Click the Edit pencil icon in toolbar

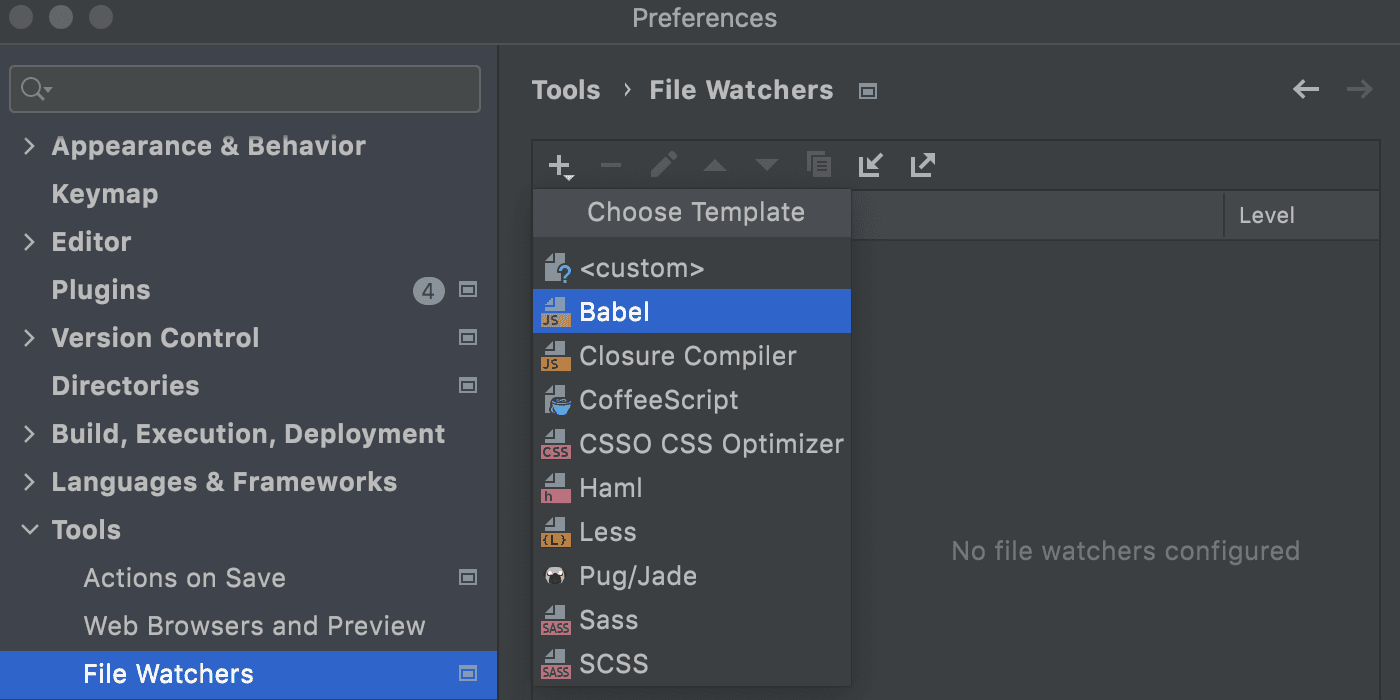663,165
